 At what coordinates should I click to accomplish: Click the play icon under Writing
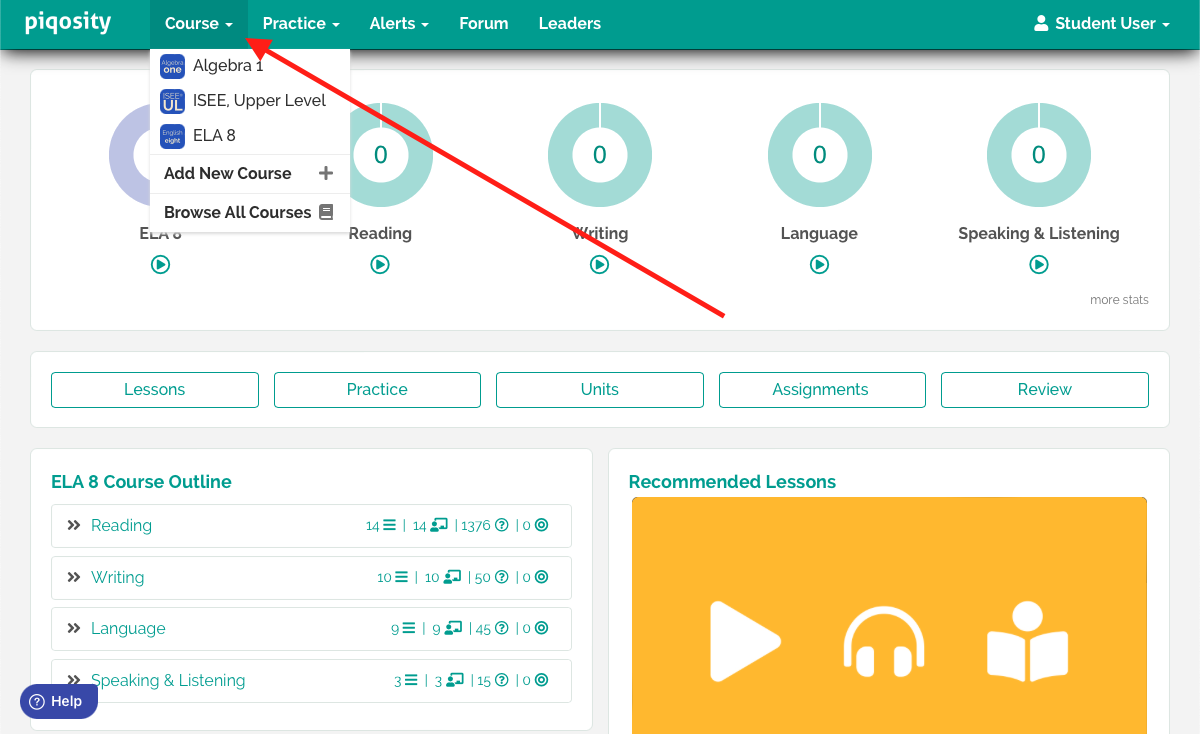click(600, 265)
